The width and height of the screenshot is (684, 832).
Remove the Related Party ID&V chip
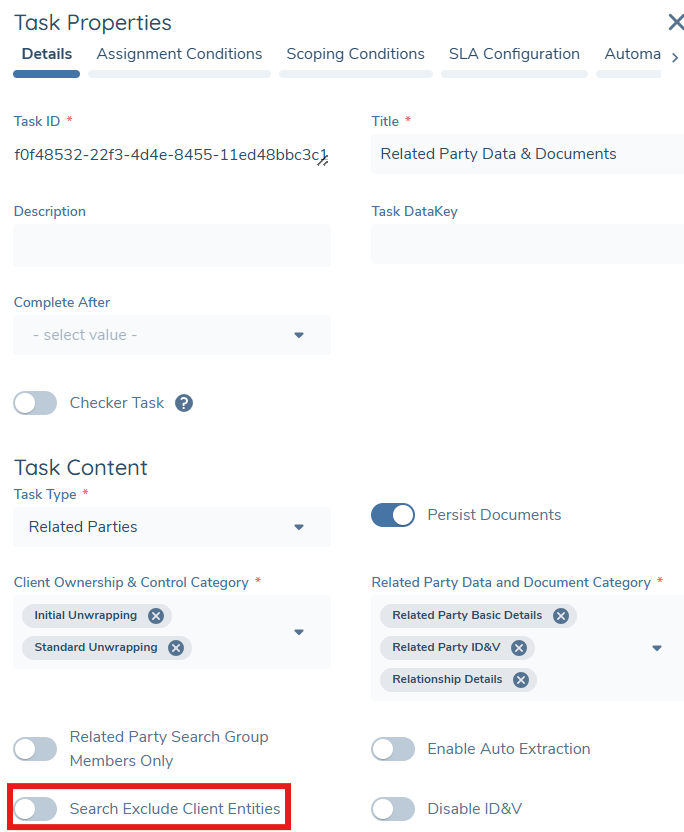(x=519, y=647)
